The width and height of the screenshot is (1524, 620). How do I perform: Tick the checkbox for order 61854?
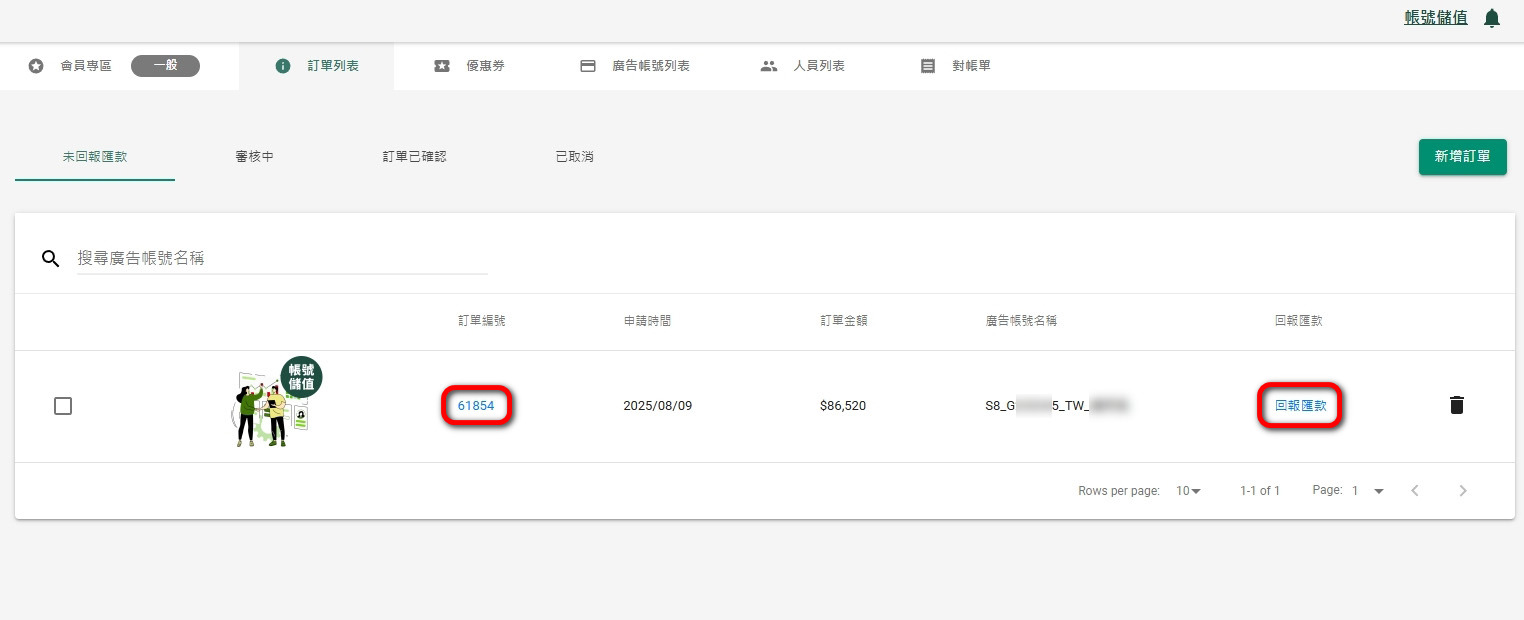pyautogui.click(x=63, y=406)
